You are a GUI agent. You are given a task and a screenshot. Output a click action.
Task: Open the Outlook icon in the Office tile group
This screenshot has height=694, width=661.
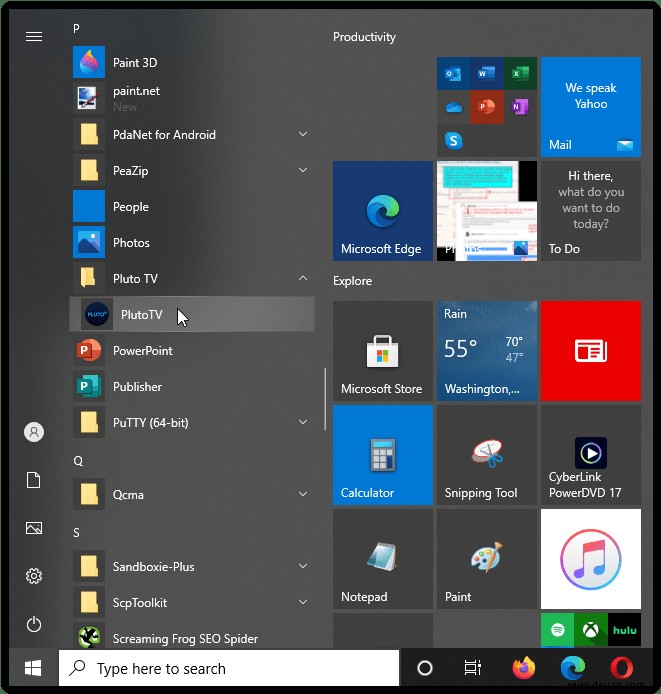453,73
